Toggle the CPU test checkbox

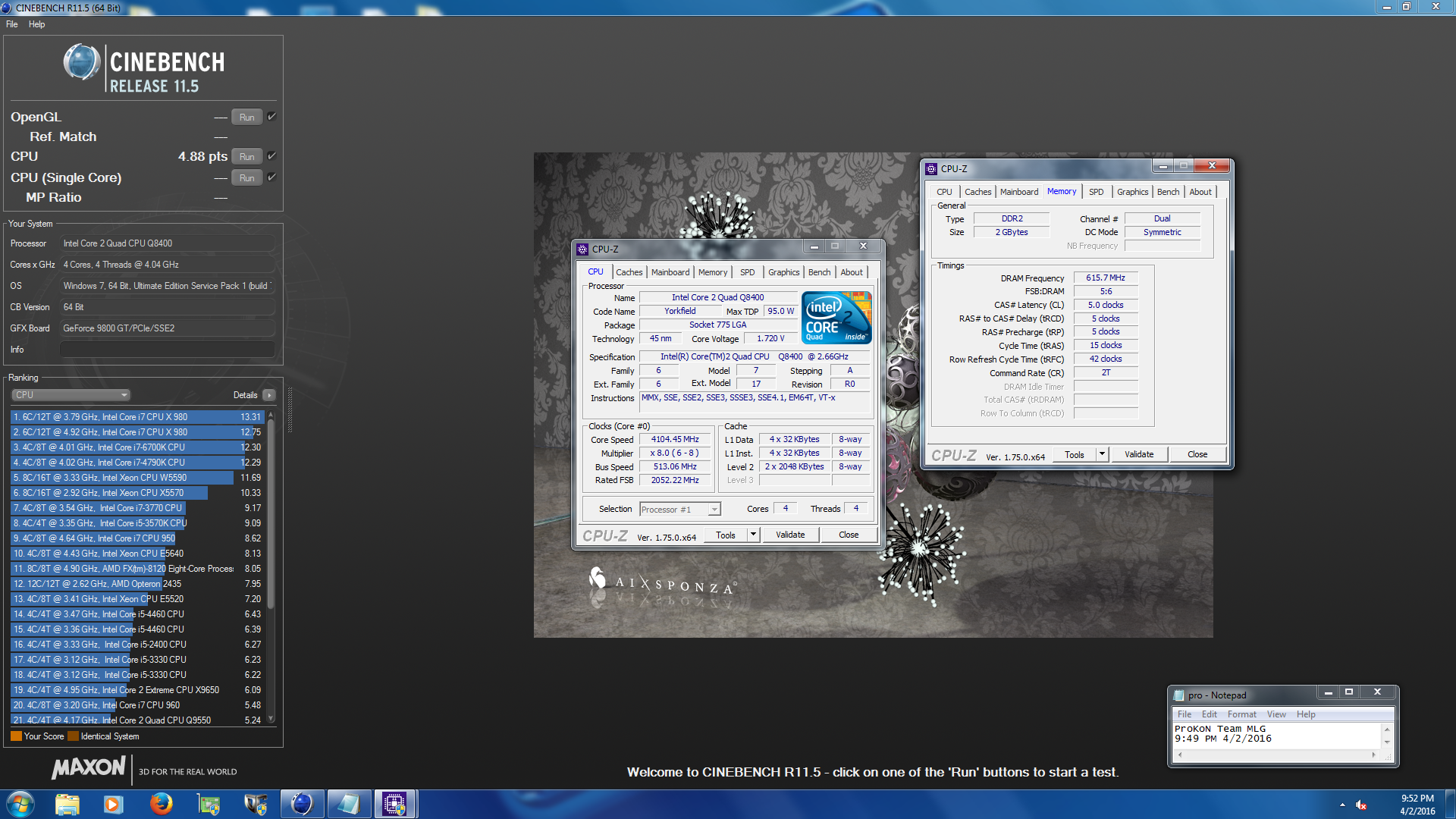pos(271,156)
